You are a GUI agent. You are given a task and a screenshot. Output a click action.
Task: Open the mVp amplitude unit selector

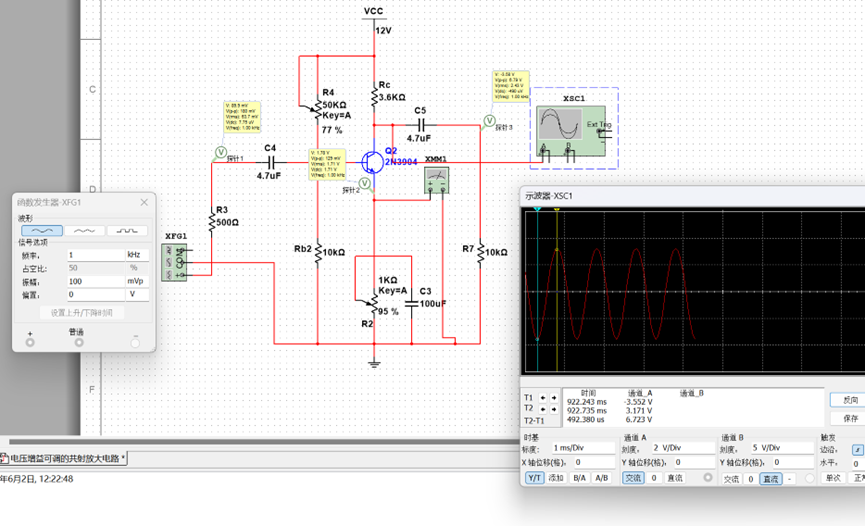[137, 281]
